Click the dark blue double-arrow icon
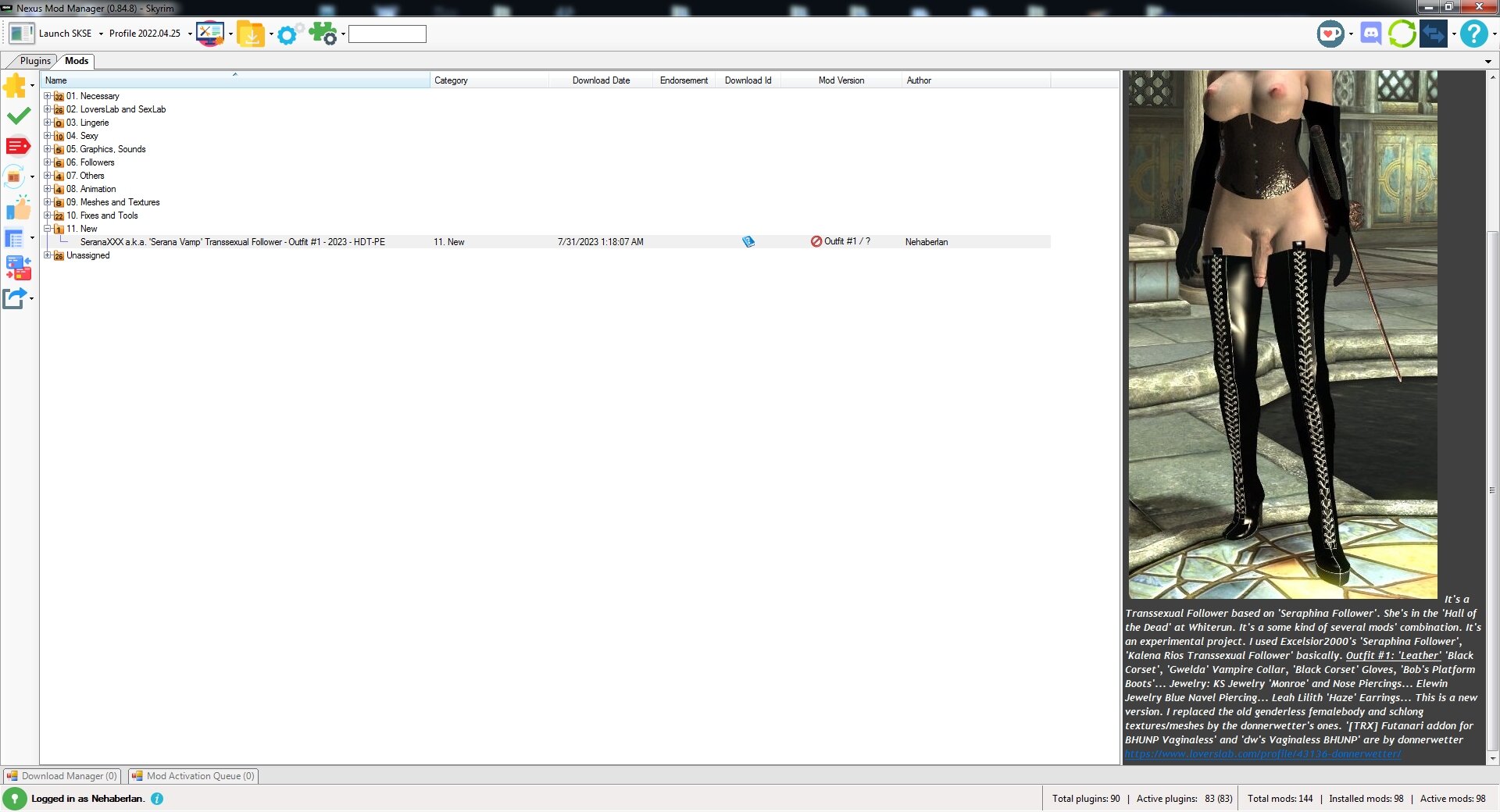Viewport: 1500px width, 812px height. pos(1434,34)
